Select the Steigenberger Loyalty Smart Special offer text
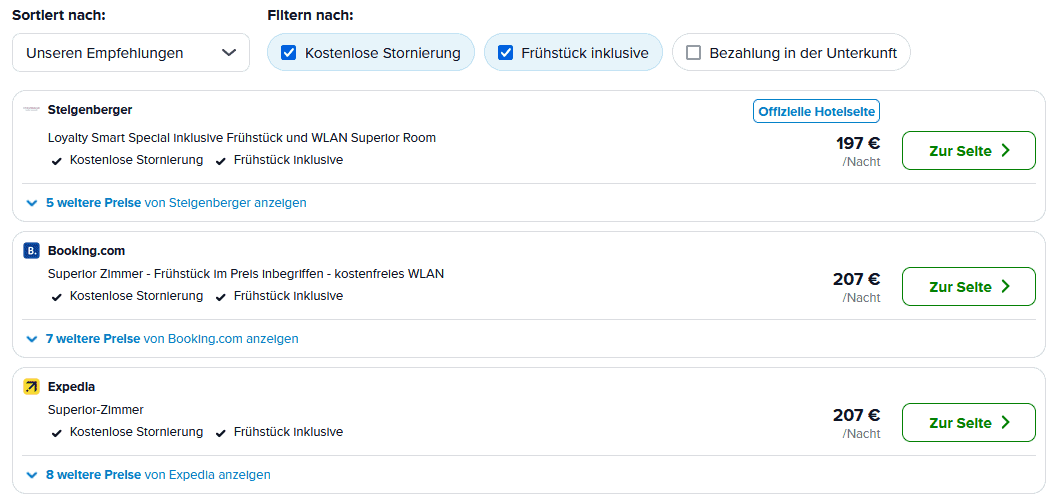Viewport: 1057px width, 494px height. [242, 138]
